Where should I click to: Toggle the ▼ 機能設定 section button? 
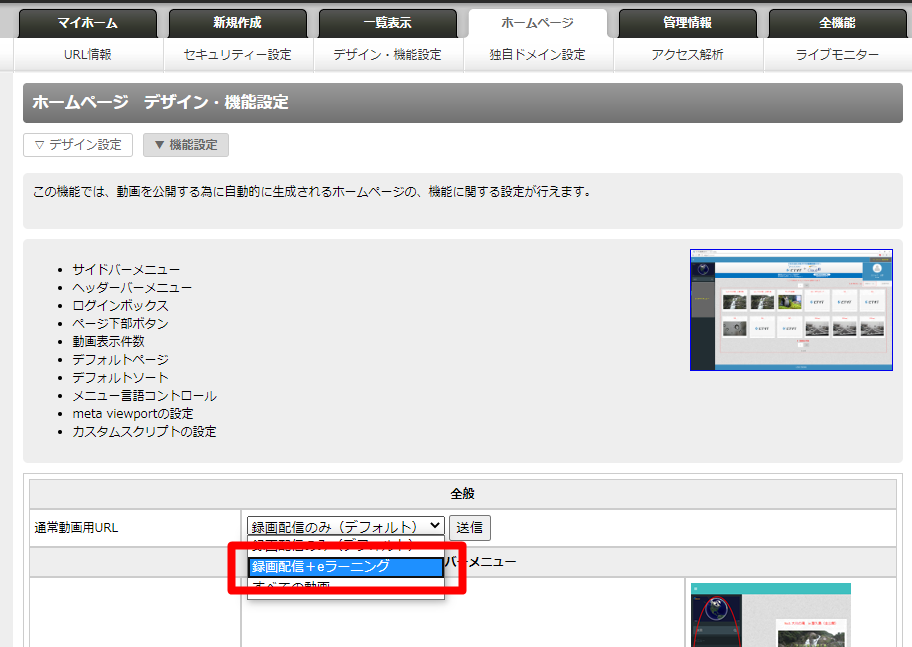tap(186, 145)
